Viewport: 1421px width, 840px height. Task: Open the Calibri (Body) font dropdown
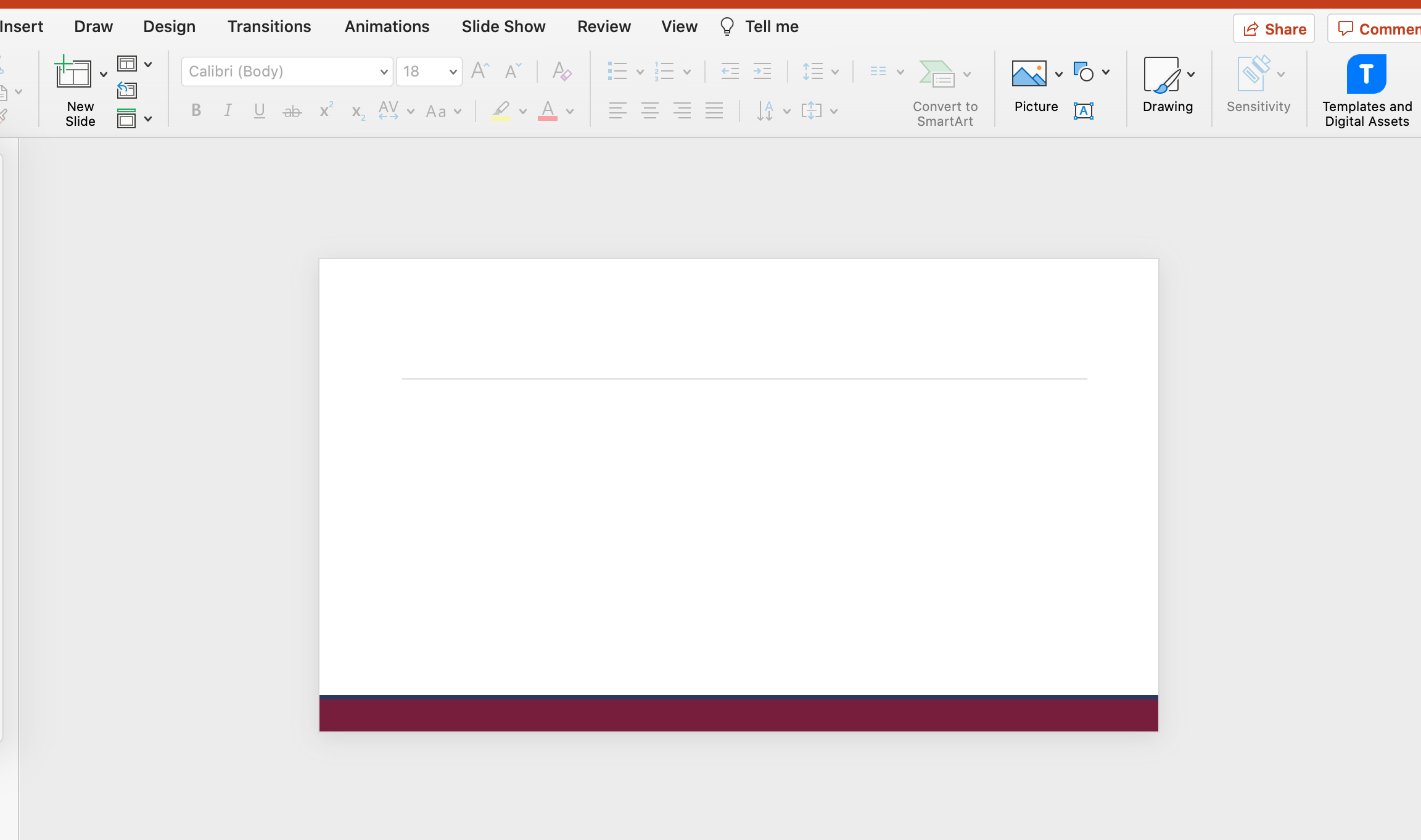coord(384,72)
